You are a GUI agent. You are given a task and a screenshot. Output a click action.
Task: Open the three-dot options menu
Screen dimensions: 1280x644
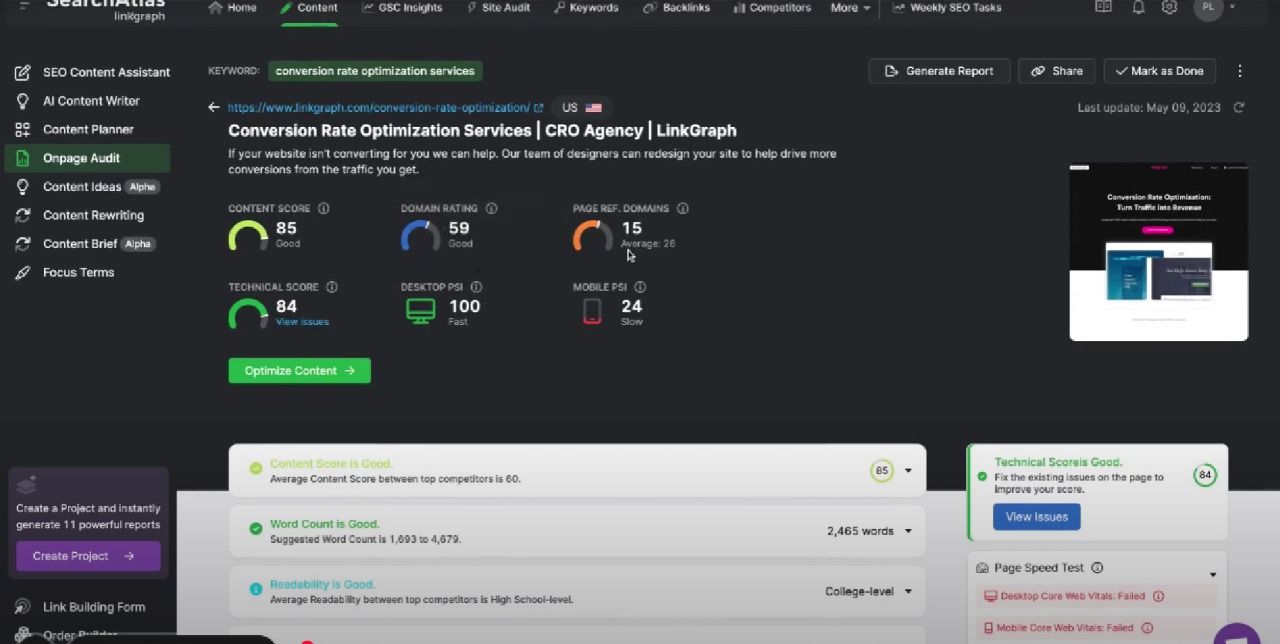click(1240, 71)
